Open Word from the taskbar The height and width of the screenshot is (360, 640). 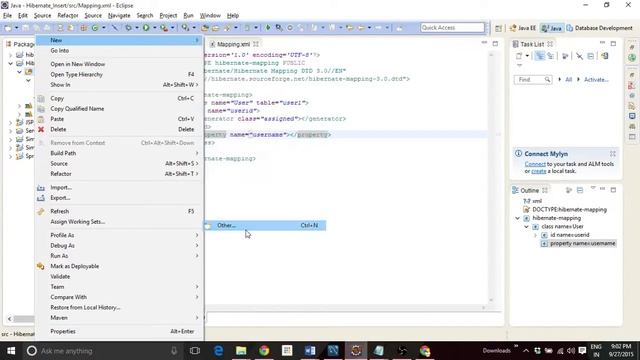point(310,351)
